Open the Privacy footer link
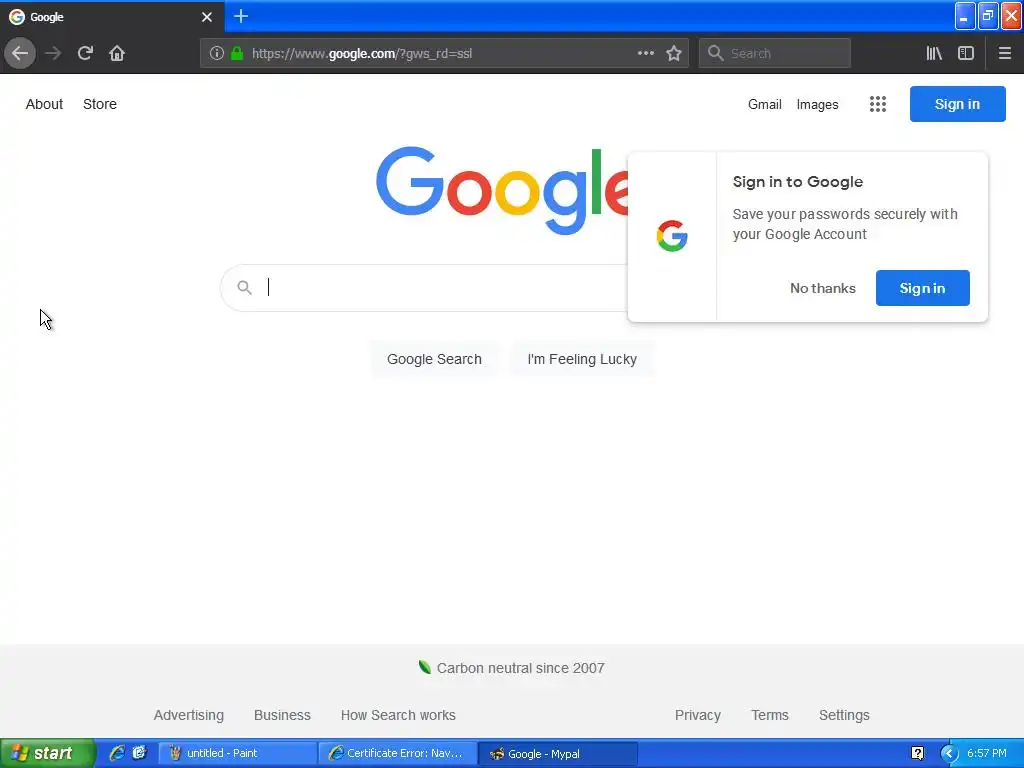The height and width of the screenshot is (768, 1024). coord(697,715)
